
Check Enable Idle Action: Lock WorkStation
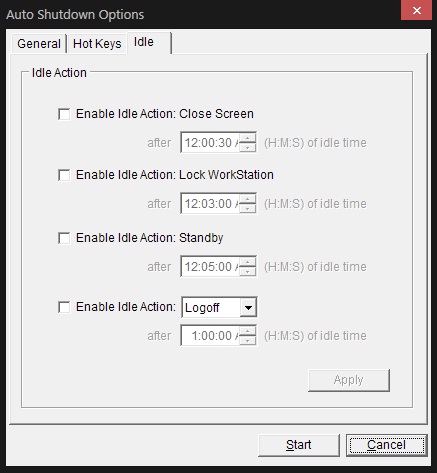[64, 175]
